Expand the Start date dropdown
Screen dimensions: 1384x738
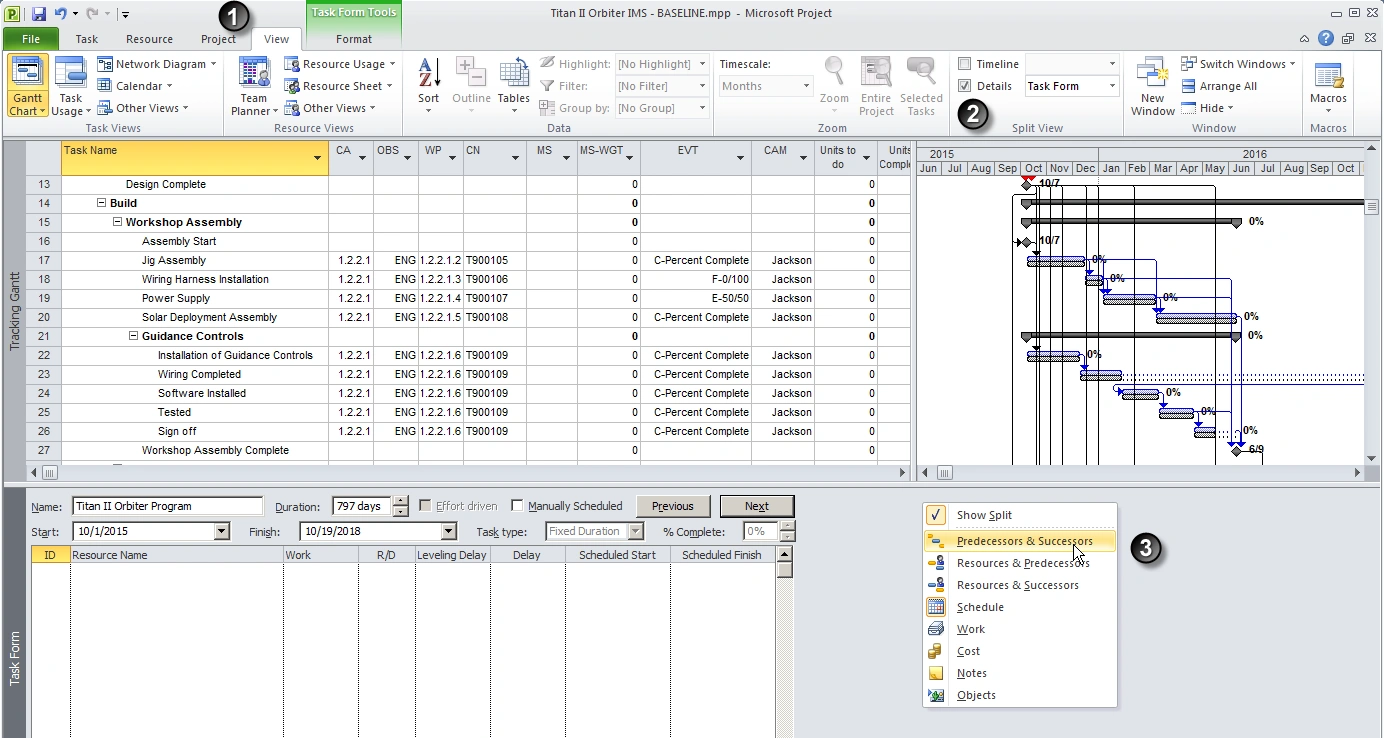pyautogui.click(x=222, y=532)
